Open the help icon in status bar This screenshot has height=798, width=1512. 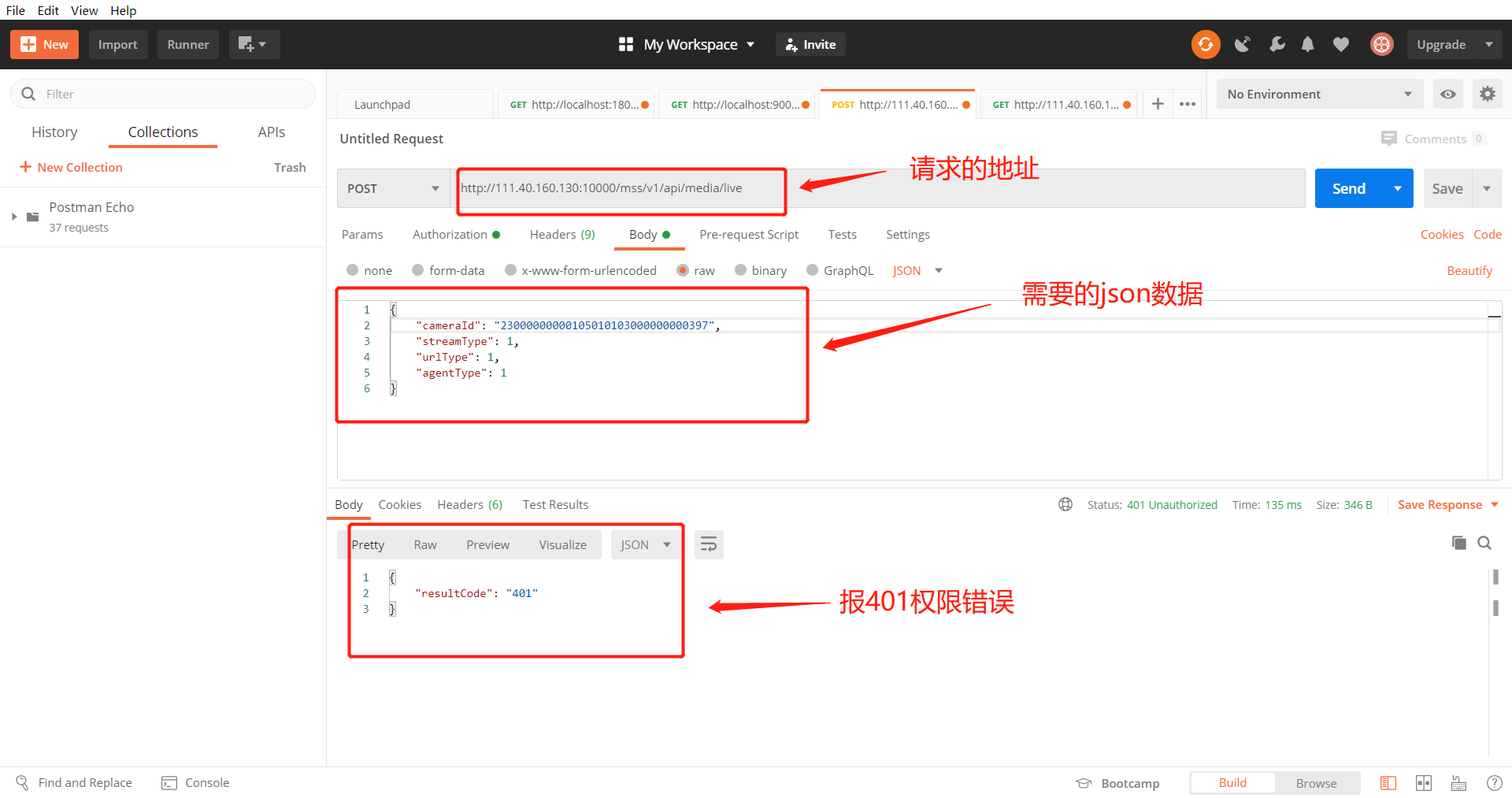(1494, 783)
